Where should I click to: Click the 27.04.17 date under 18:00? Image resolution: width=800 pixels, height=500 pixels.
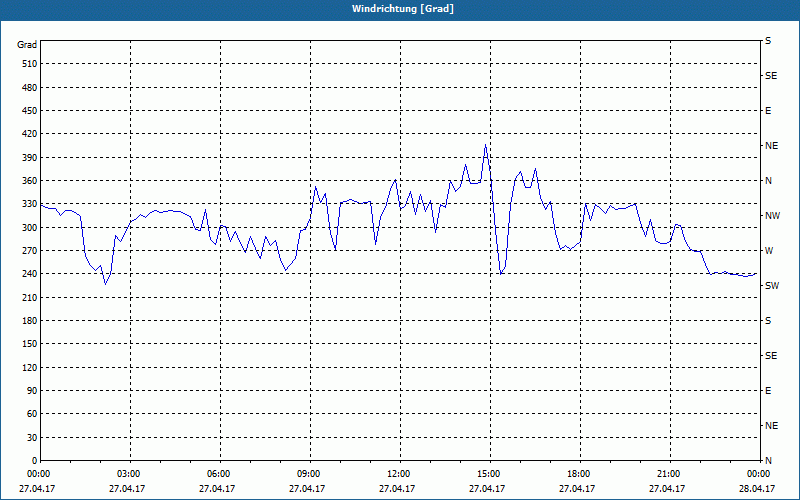coord(577,488)
